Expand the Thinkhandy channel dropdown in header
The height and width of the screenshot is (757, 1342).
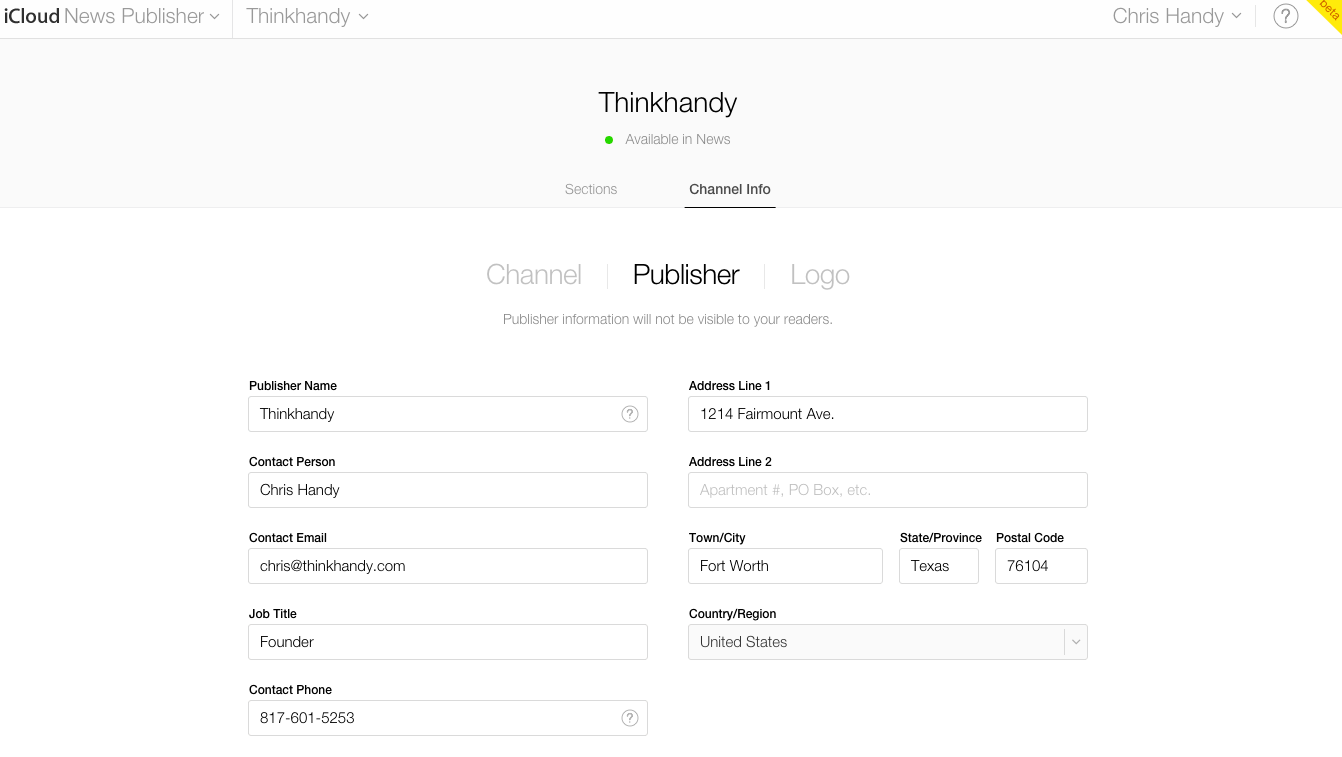(x=307, y=16)
